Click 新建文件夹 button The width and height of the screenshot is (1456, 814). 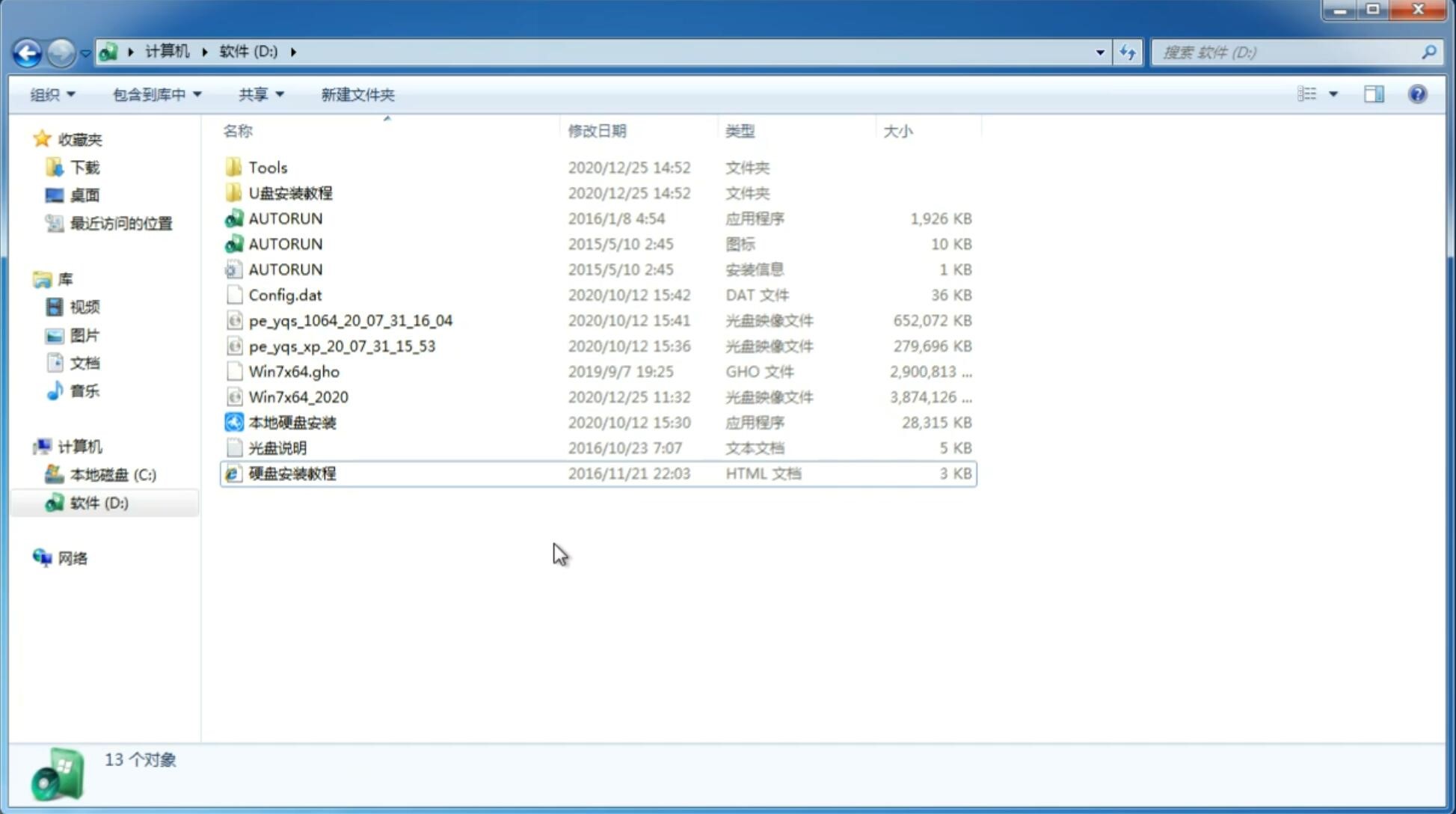pyautogui.click(x=358, y=94)
